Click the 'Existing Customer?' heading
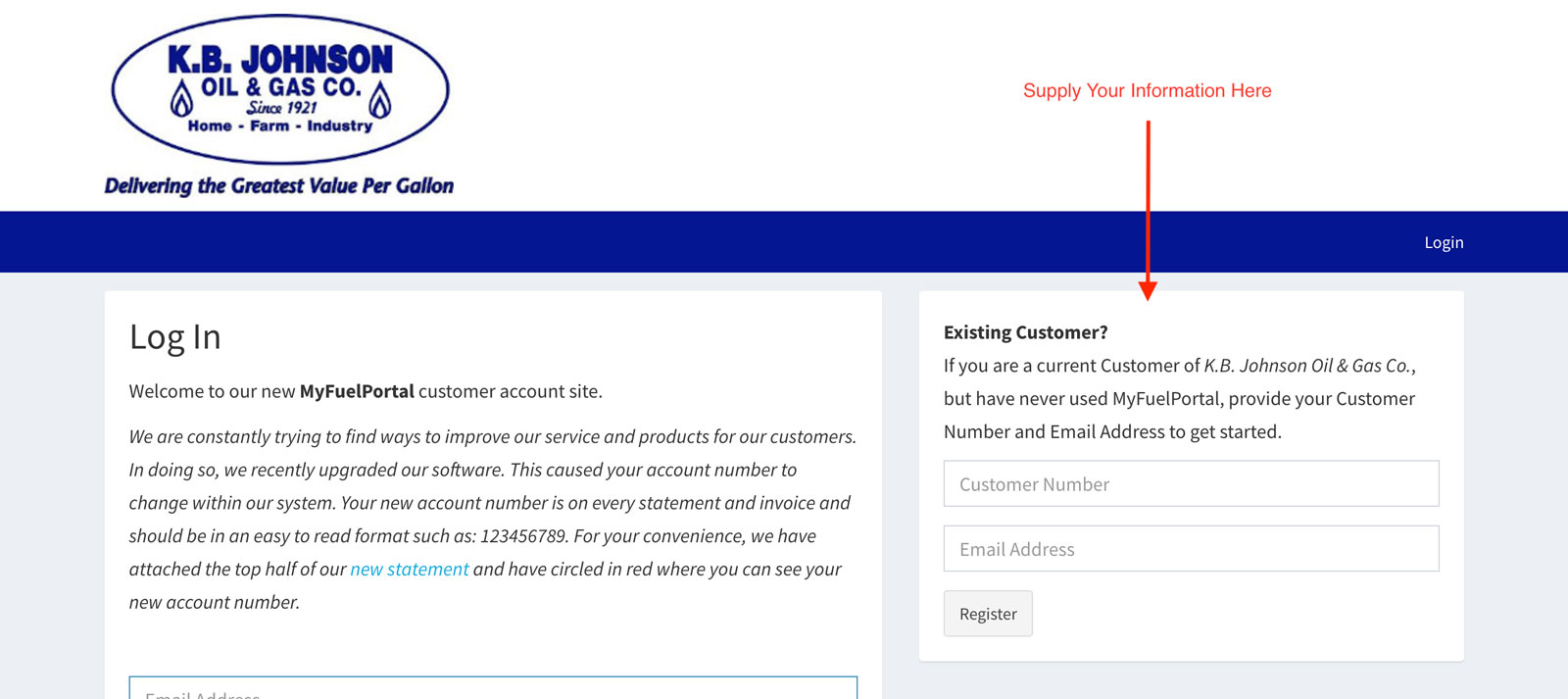 point(1025,332)
